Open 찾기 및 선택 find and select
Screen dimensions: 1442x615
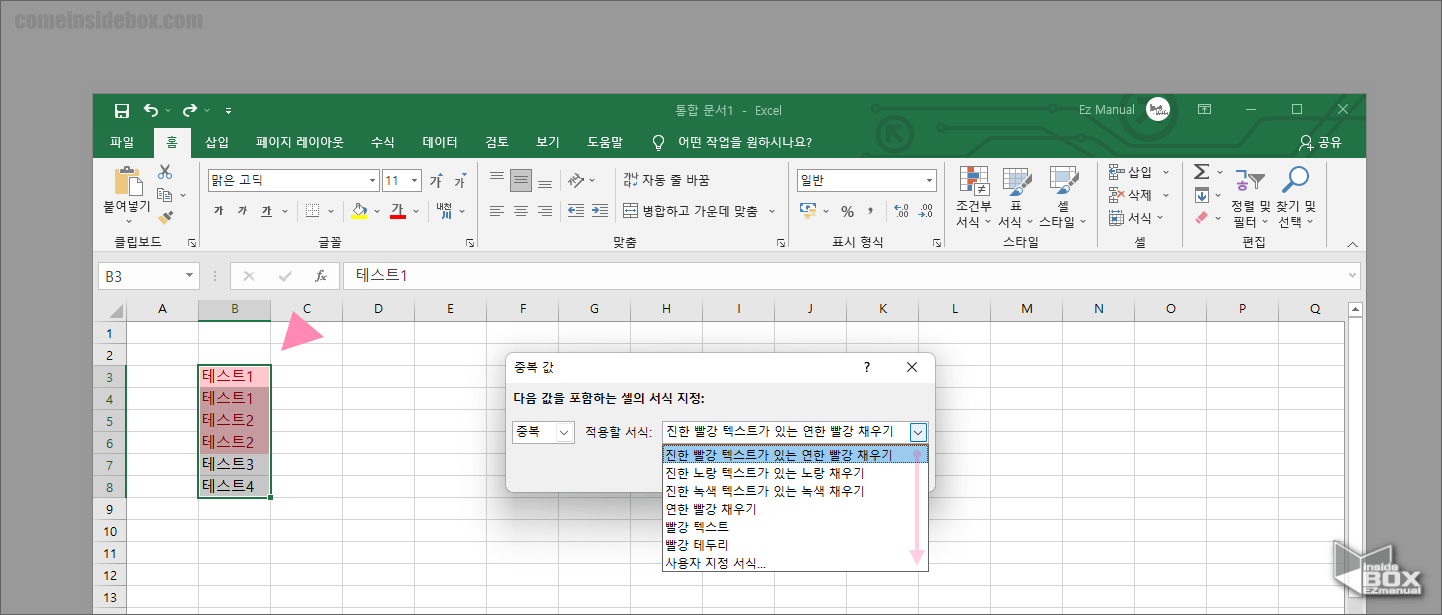click(x=1296, y=198)
